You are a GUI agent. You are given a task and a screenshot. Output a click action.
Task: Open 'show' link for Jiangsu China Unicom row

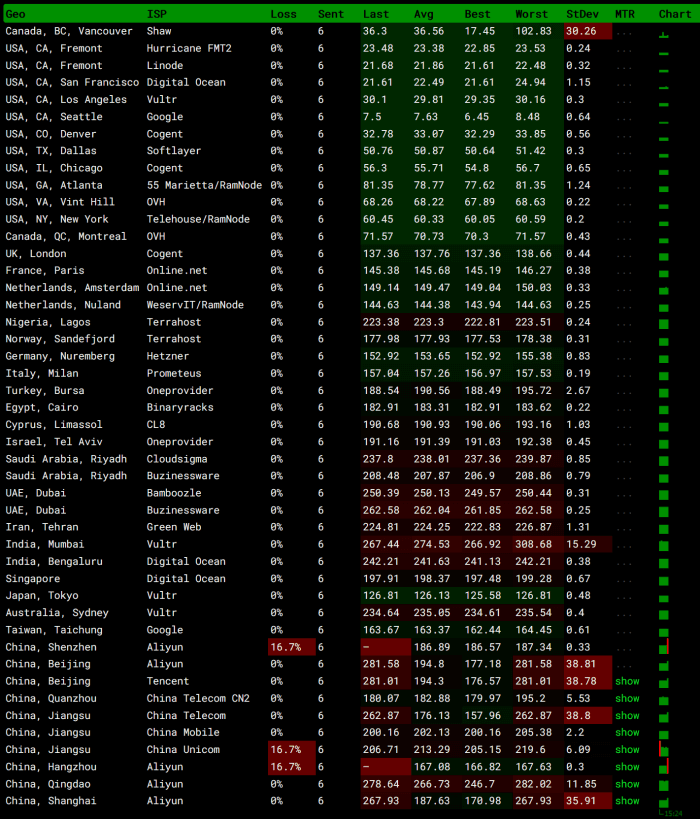627,750
